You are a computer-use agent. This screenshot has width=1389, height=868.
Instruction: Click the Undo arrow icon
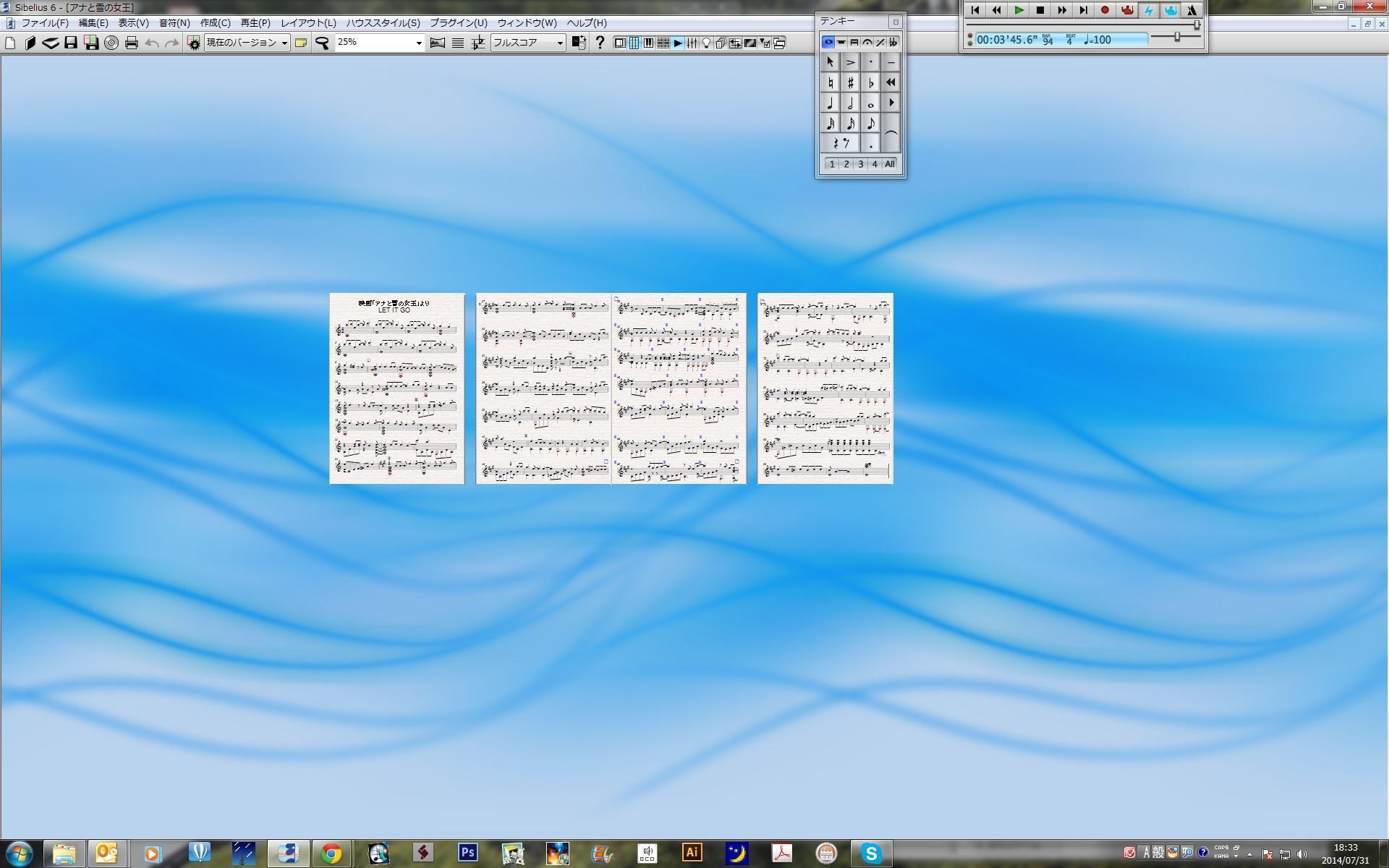pos(152,43)
